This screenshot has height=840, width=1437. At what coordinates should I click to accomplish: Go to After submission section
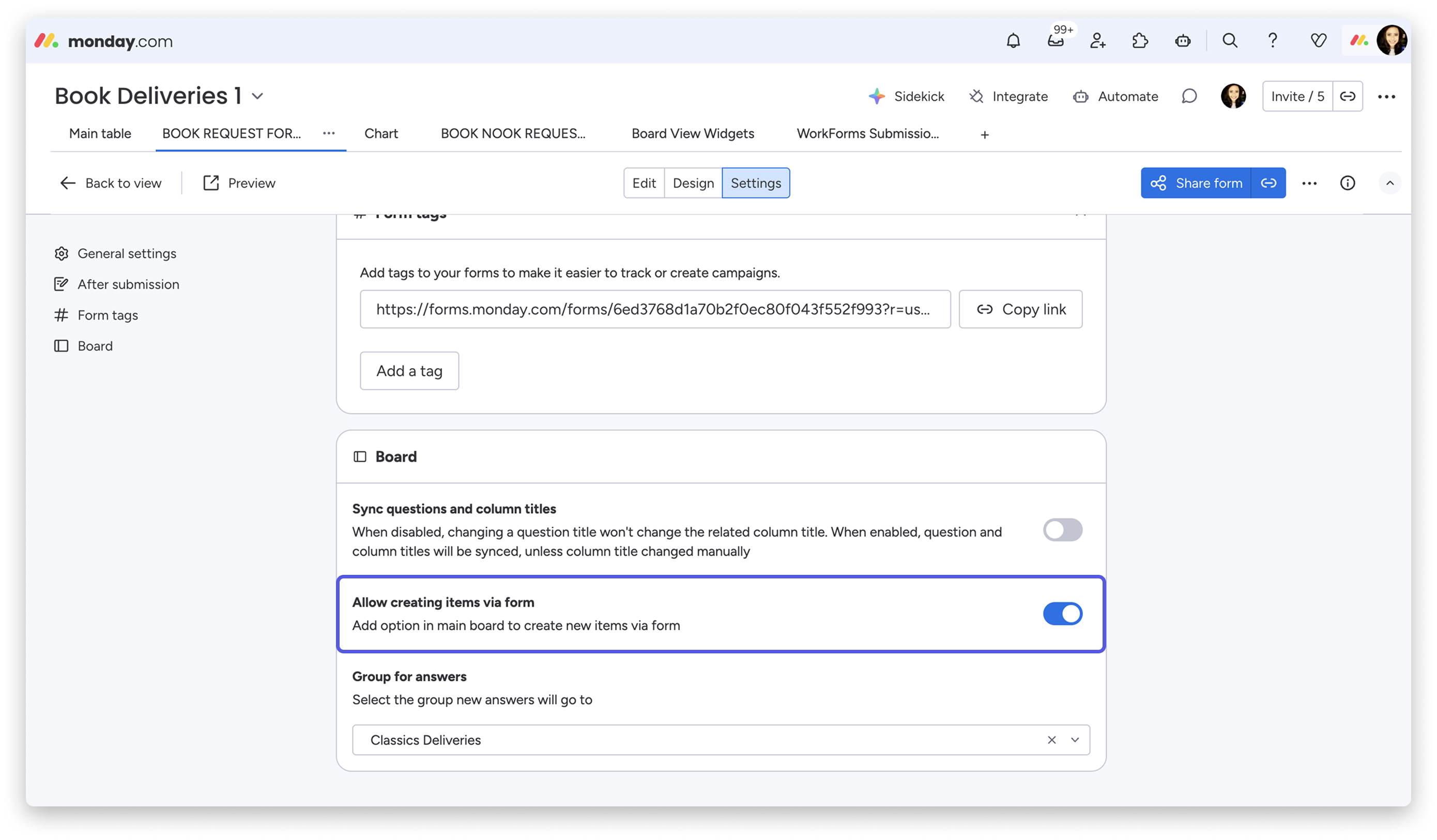116,284
